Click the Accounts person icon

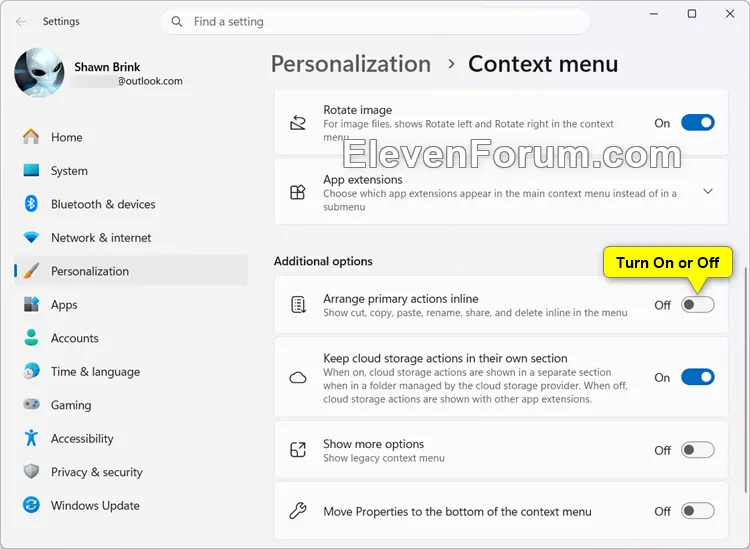click(31, 338)
